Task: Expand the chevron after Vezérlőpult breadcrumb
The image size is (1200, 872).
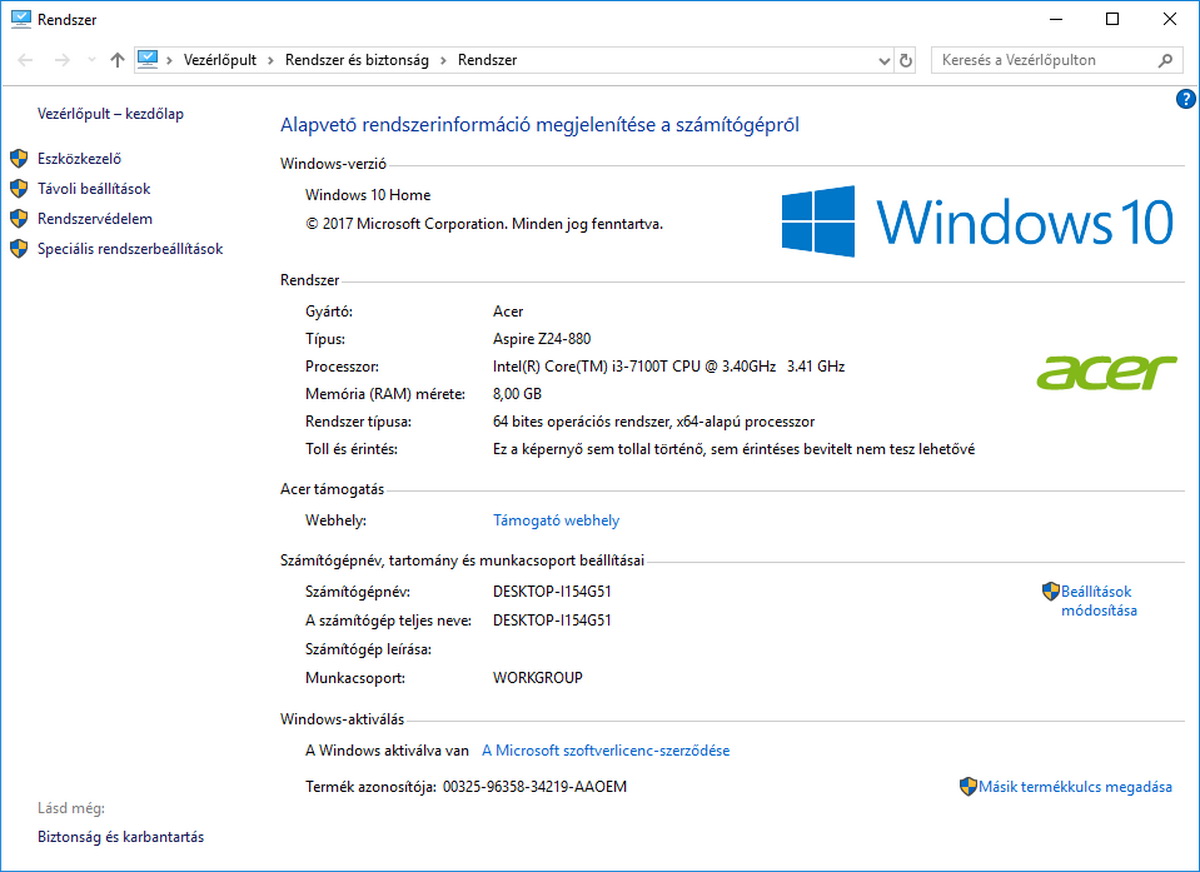Action: click(x=271, y=60)
